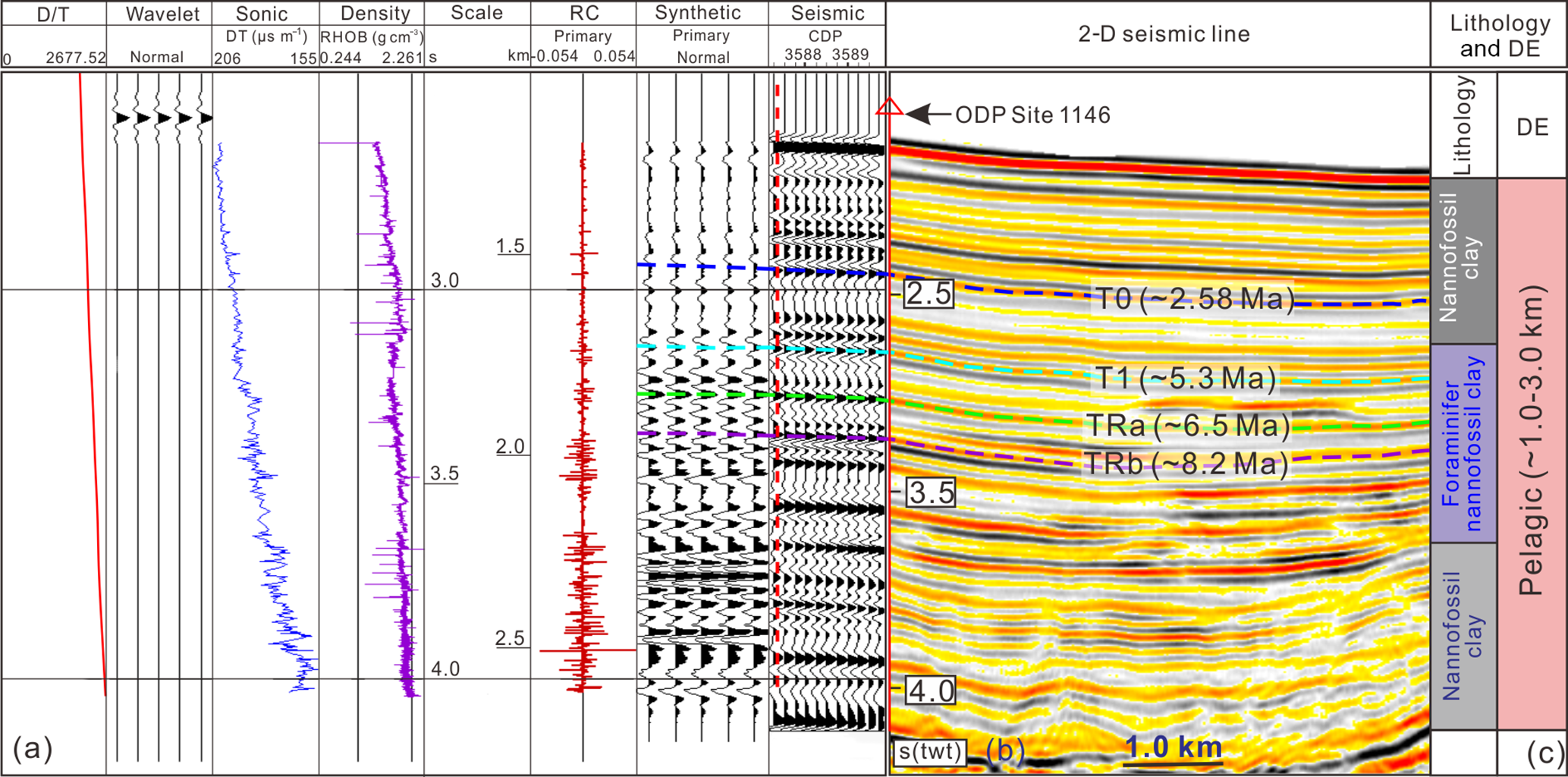Viewport: 1568px width, 777px height.
Task: Click the purple Foraminifer nannofossil clay block
Action: point(1463,444)
